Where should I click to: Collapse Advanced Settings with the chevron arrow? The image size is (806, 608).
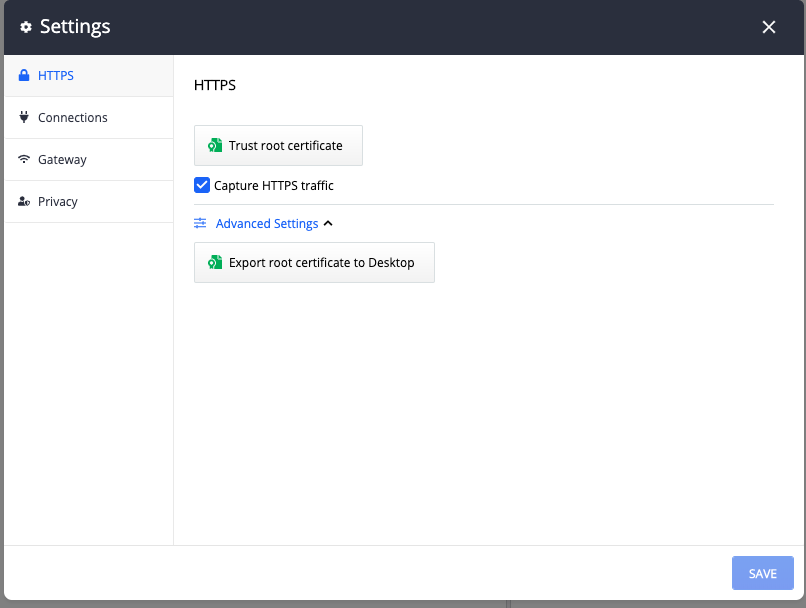(328, 224)
